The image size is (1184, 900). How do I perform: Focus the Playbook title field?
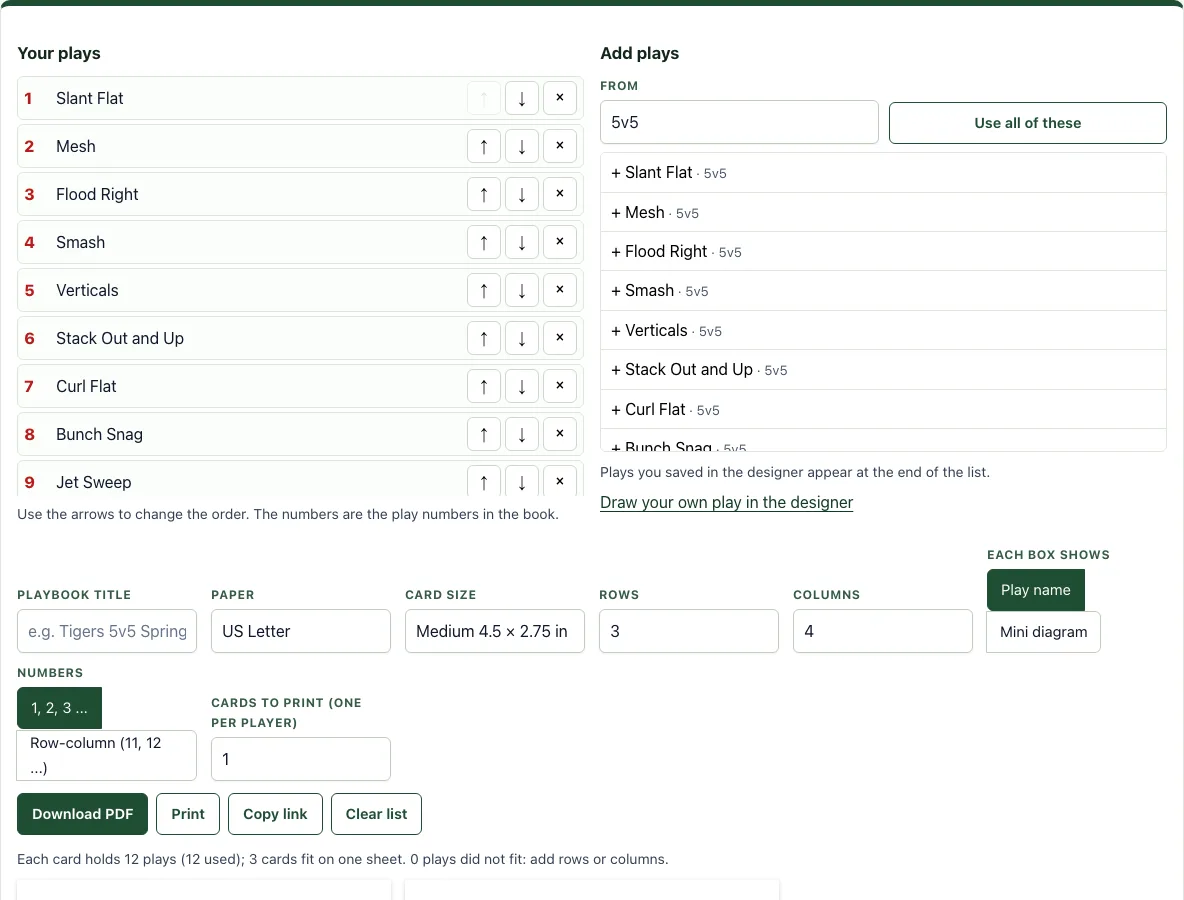click(x=106, y=631)
